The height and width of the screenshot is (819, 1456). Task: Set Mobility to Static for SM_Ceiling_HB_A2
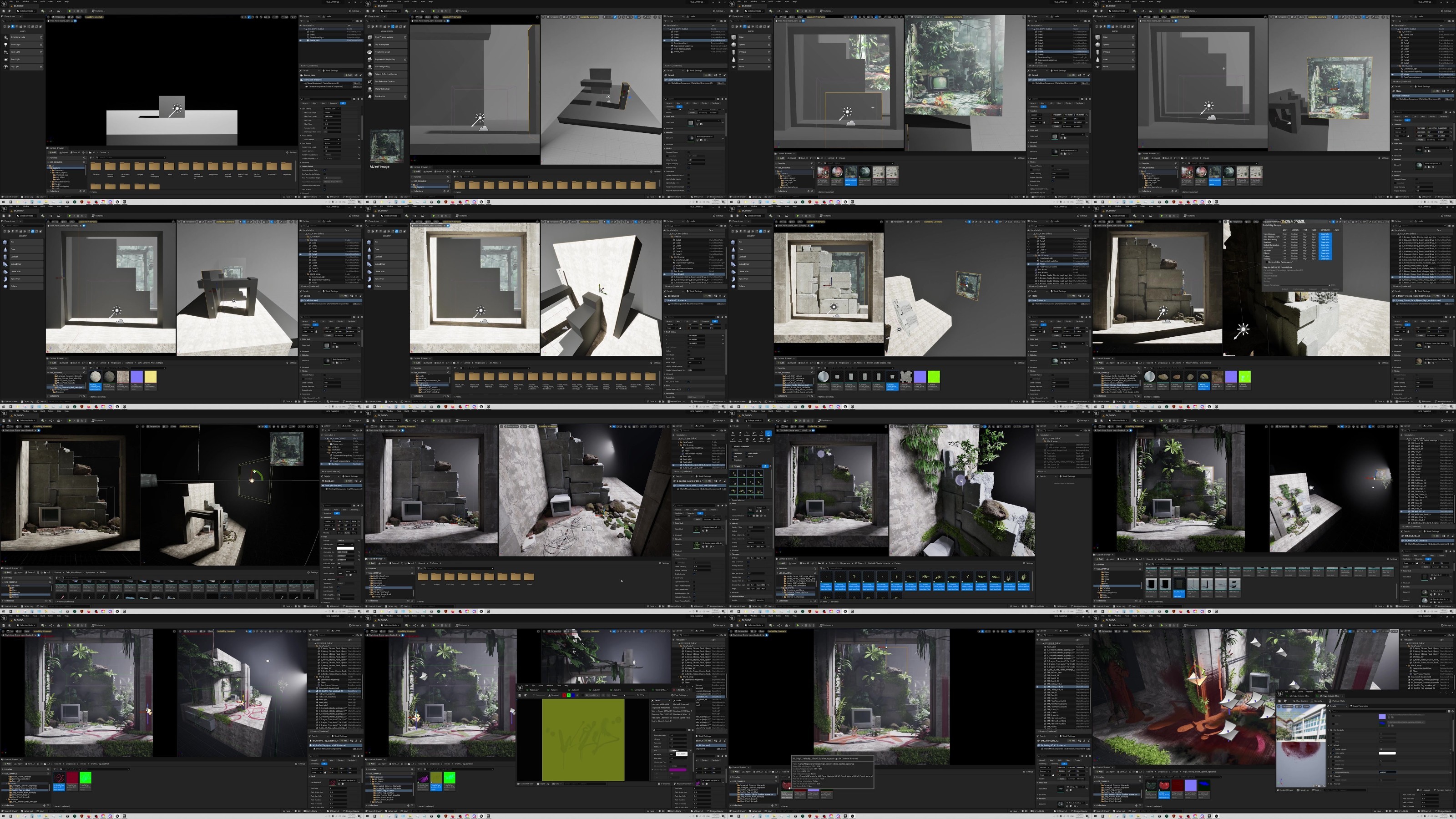(x=1062, y=779)
